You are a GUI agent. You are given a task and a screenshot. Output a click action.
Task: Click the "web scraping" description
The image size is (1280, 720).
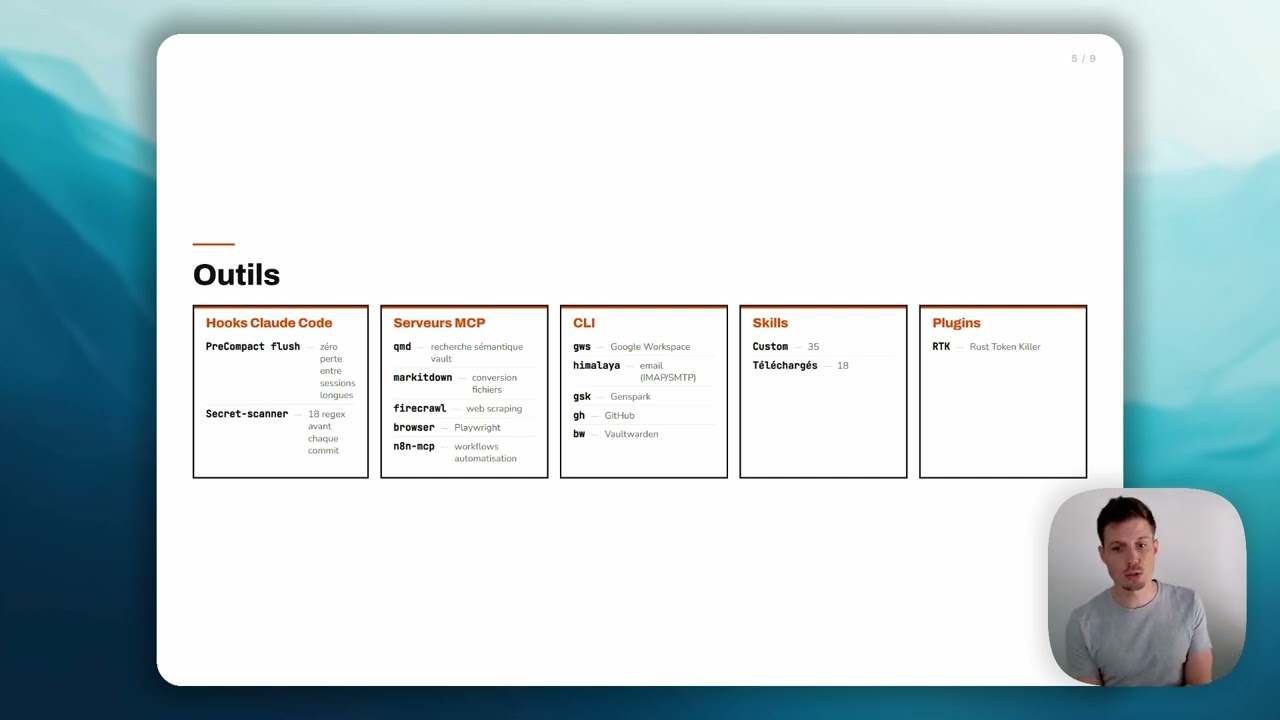[494, 409]
